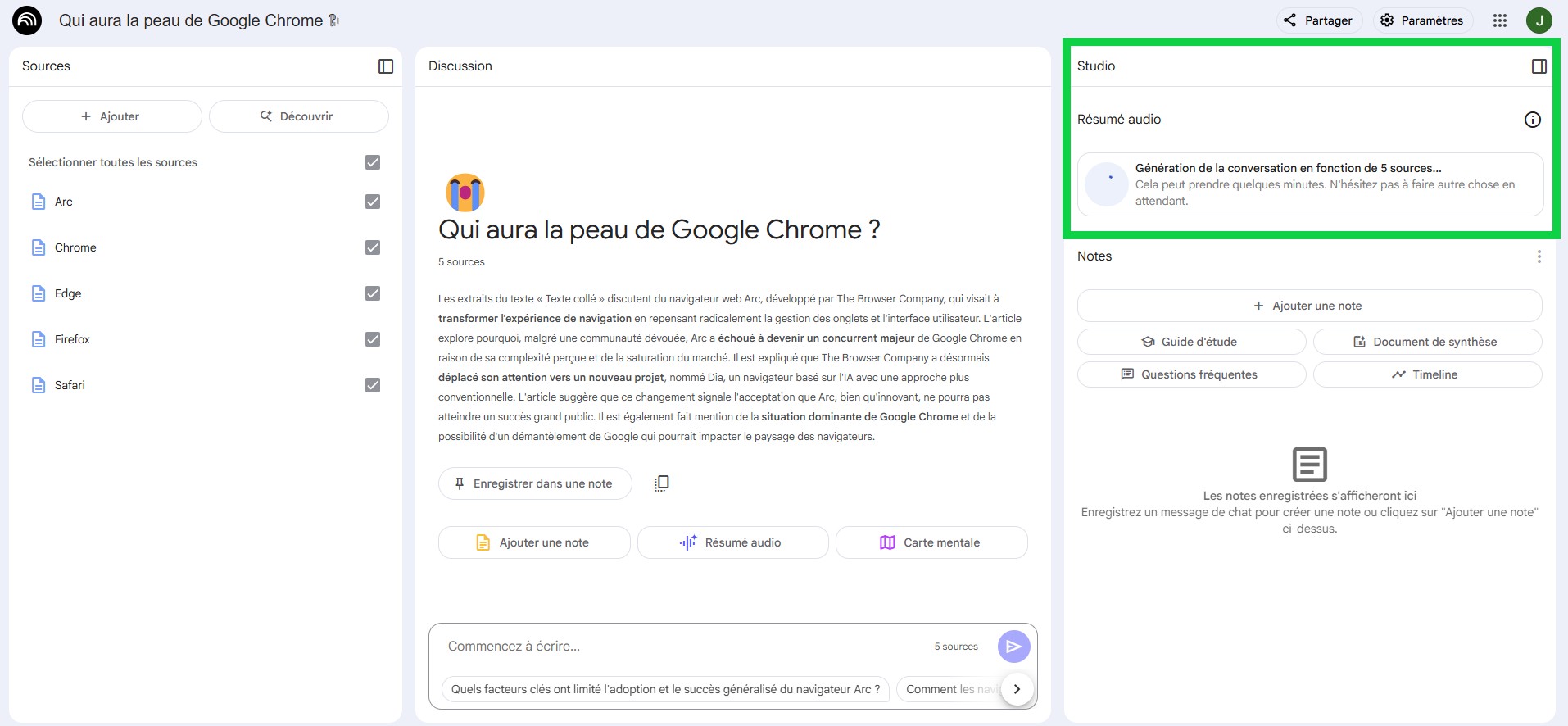Collapse the Sources panel with its icon

coord(386,66)
